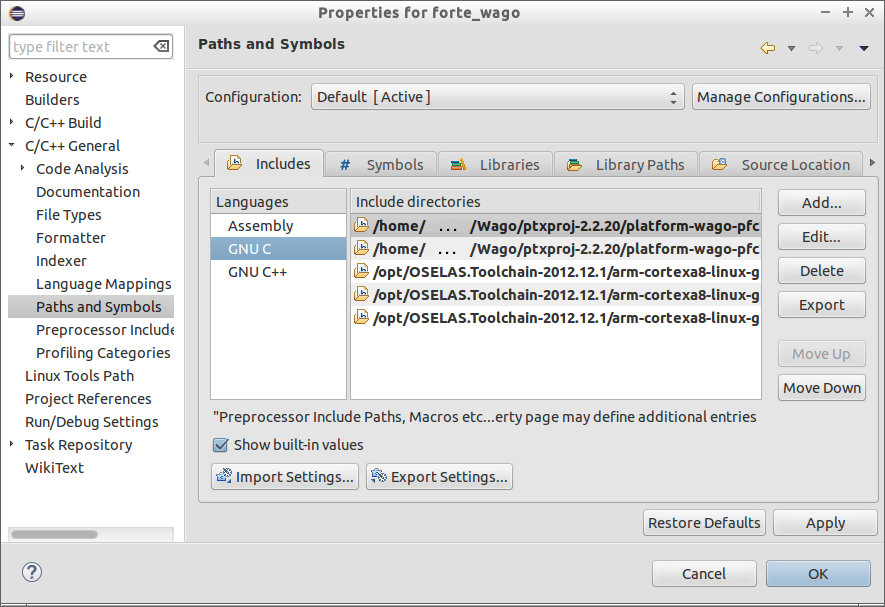Image resolution: width=885 pixels, height=607 pixels.
Task: Click the filter text input field
Action: point(80,47)
